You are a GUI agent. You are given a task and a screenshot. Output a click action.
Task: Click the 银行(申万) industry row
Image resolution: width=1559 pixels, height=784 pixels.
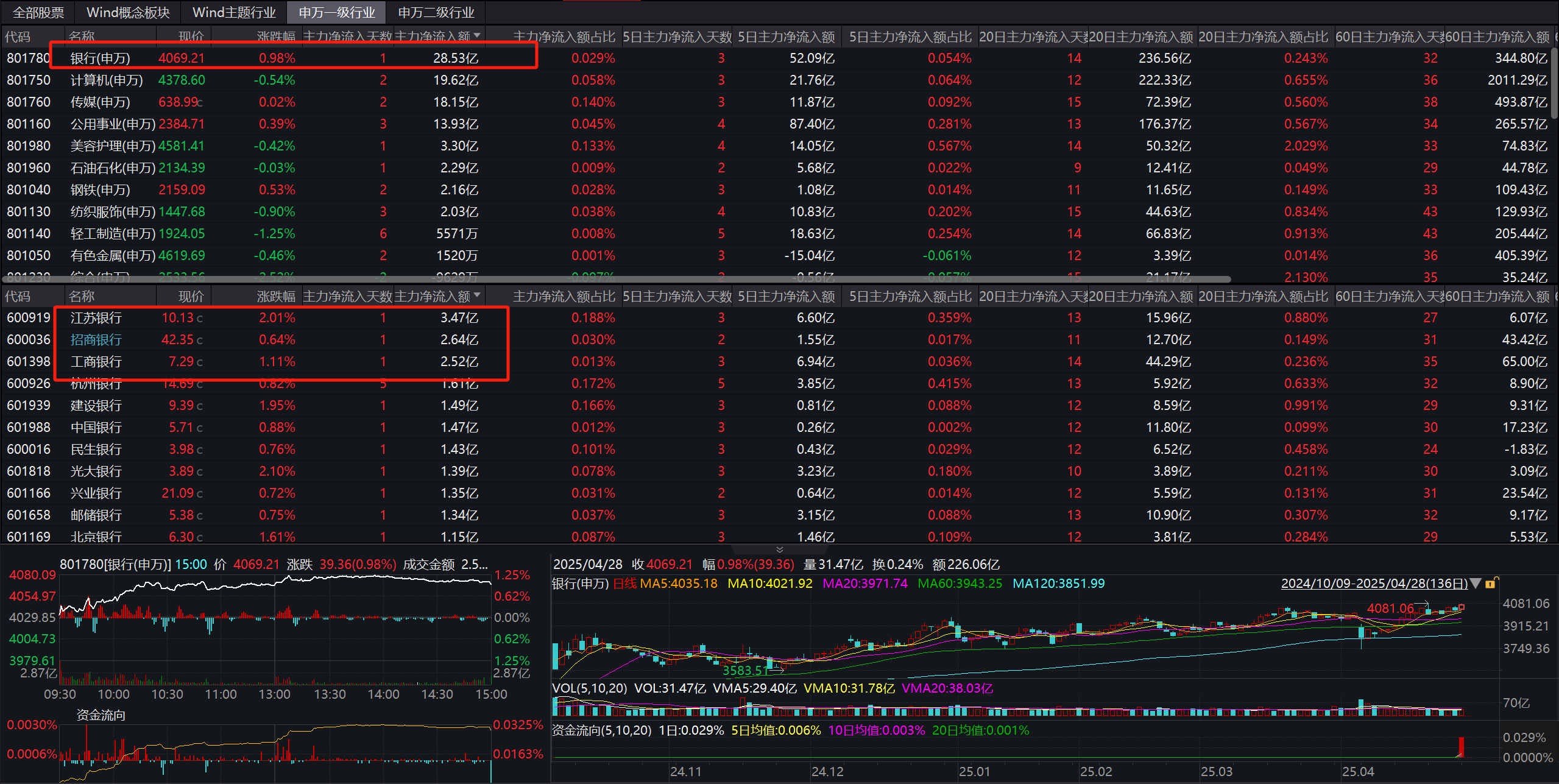click(x=99, y=58)
